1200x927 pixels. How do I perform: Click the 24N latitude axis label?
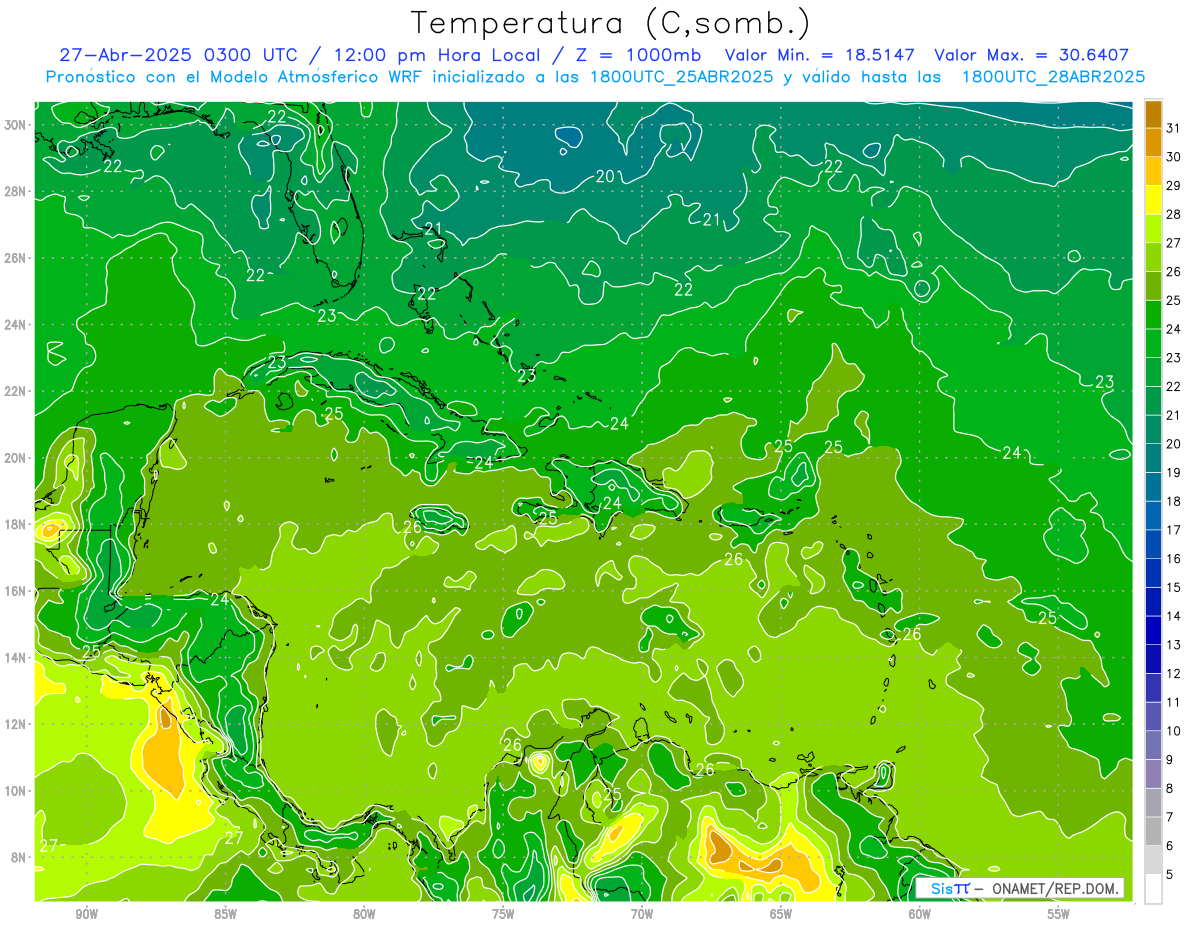(x=14, y=325)
